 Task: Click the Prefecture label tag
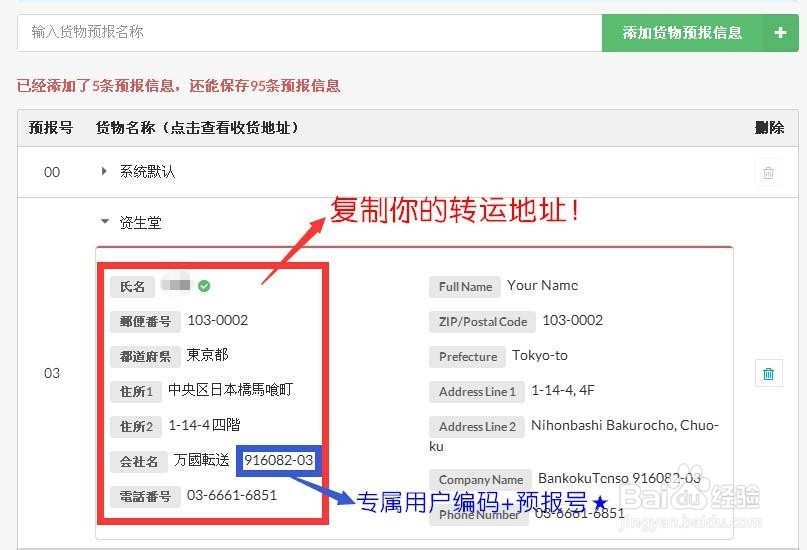click(467, 357)
